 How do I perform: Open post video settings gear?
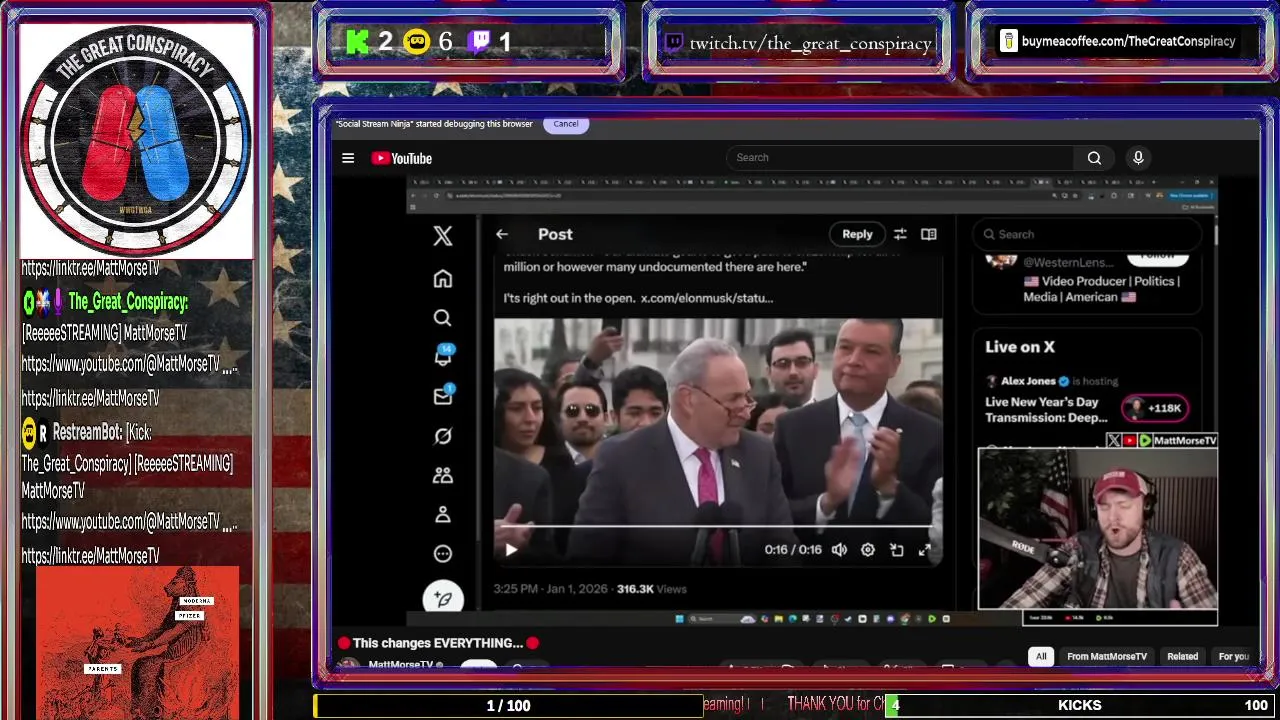pos(868,550)
